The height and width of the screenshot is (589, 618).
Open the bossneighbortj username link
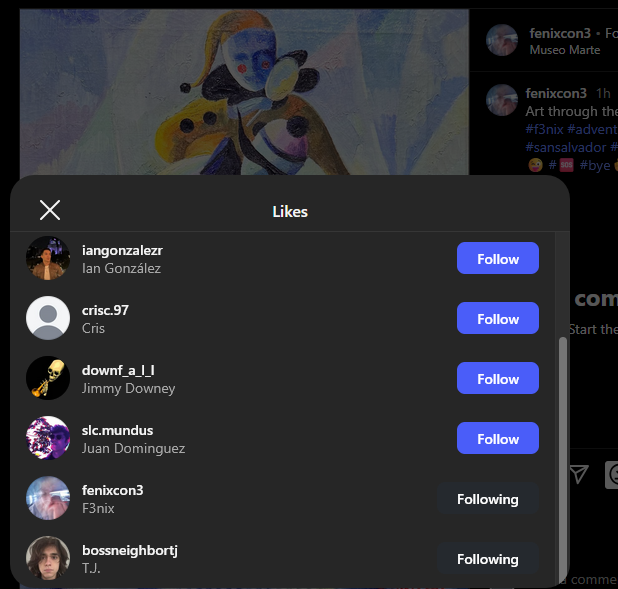tap(130, 550)
